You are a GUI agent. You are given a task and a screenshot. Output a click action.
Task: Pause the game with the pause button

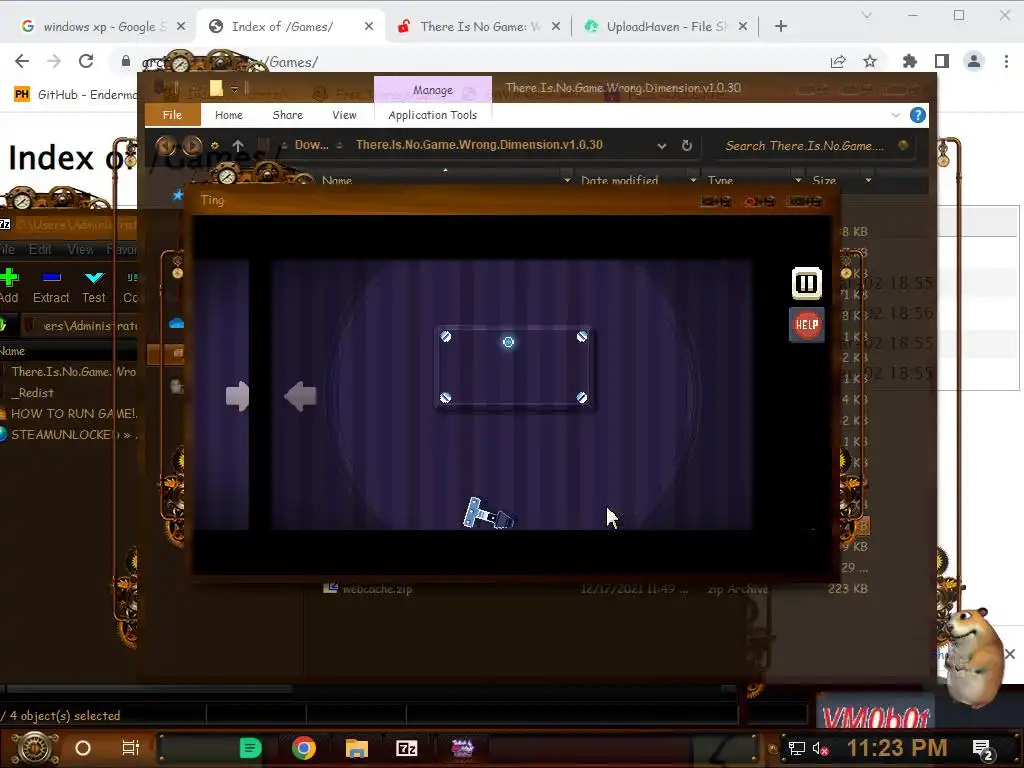[x=807, y=283]
